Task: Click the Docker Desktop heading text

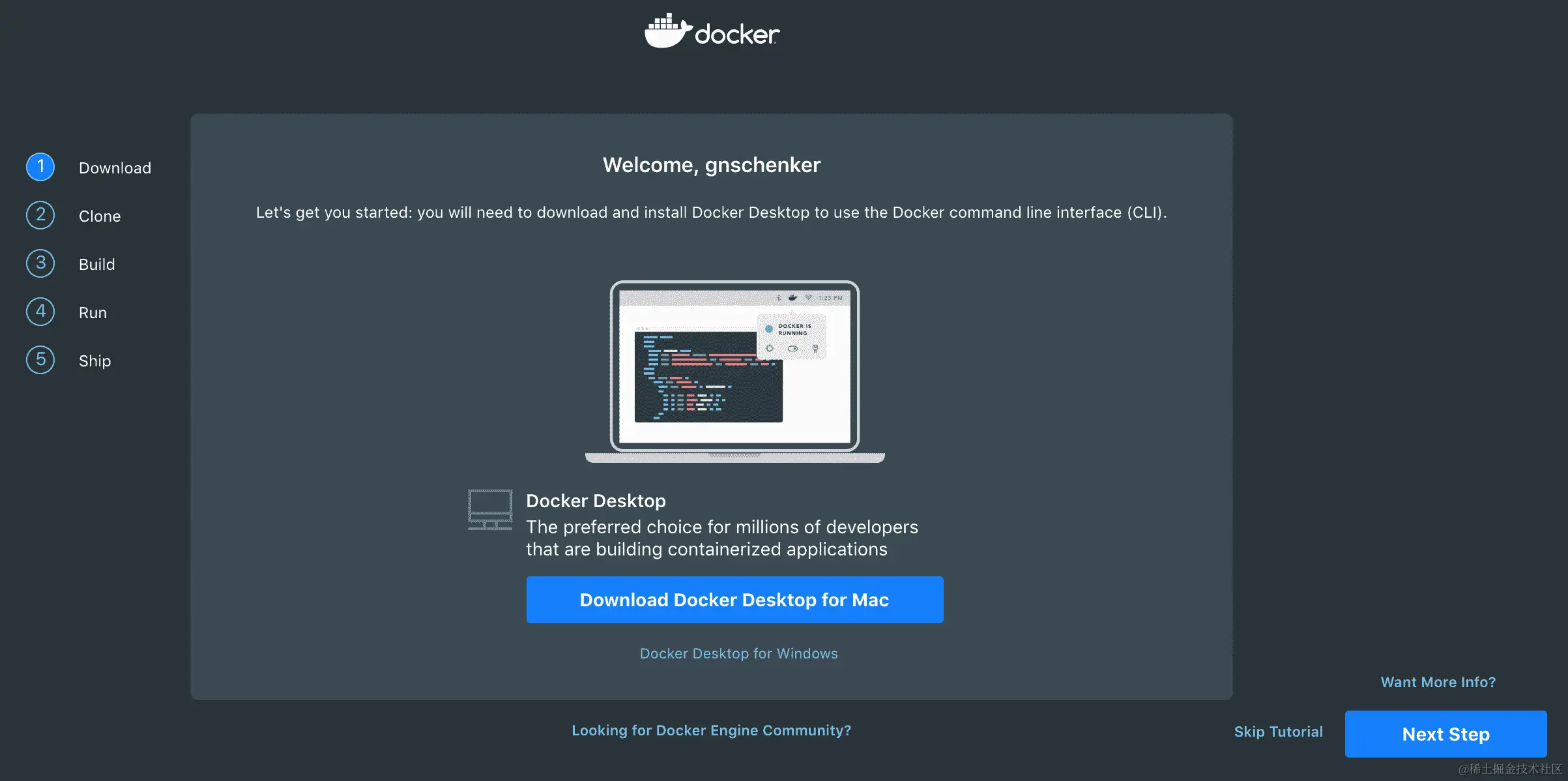Action: click(596, 501)
